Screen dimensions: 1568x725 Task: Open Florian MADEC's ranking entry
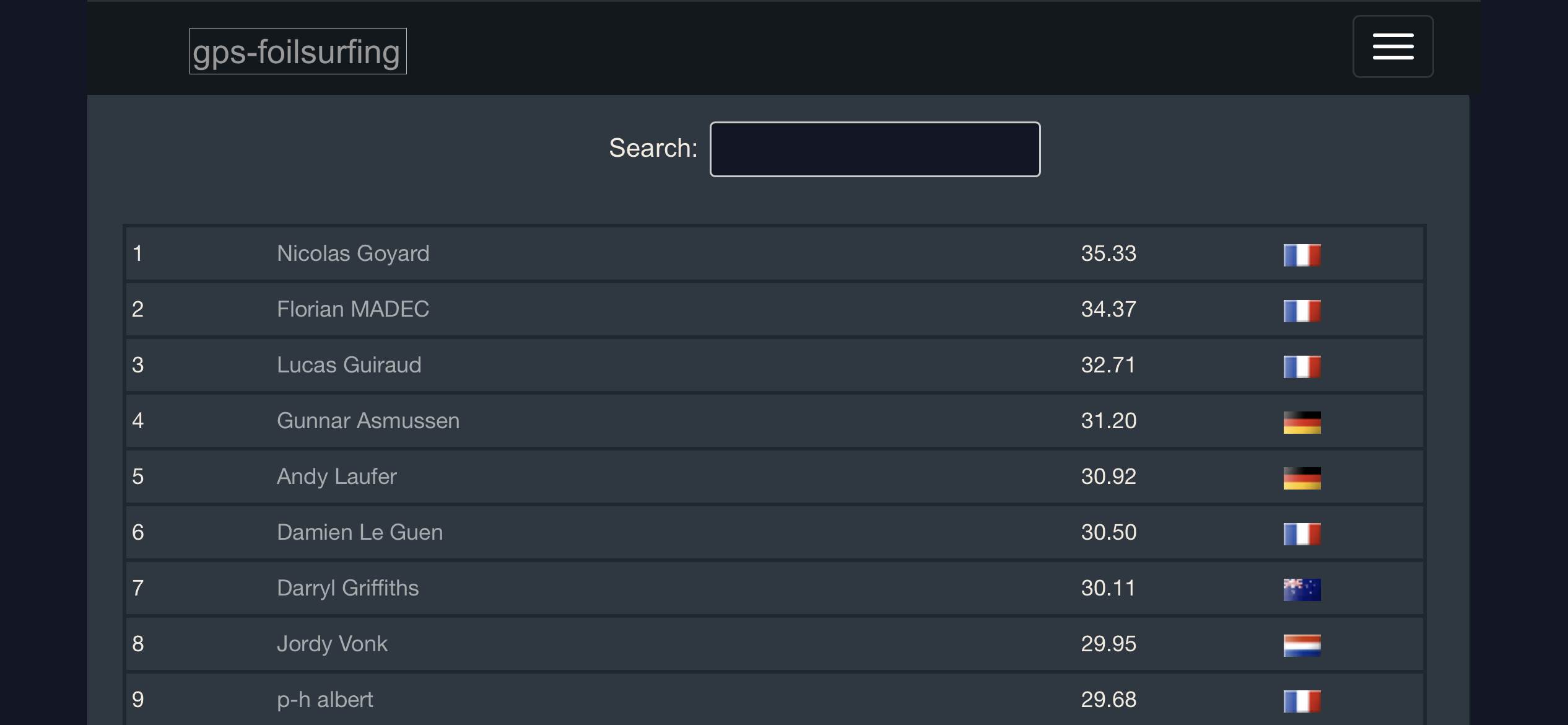point(353,309)
